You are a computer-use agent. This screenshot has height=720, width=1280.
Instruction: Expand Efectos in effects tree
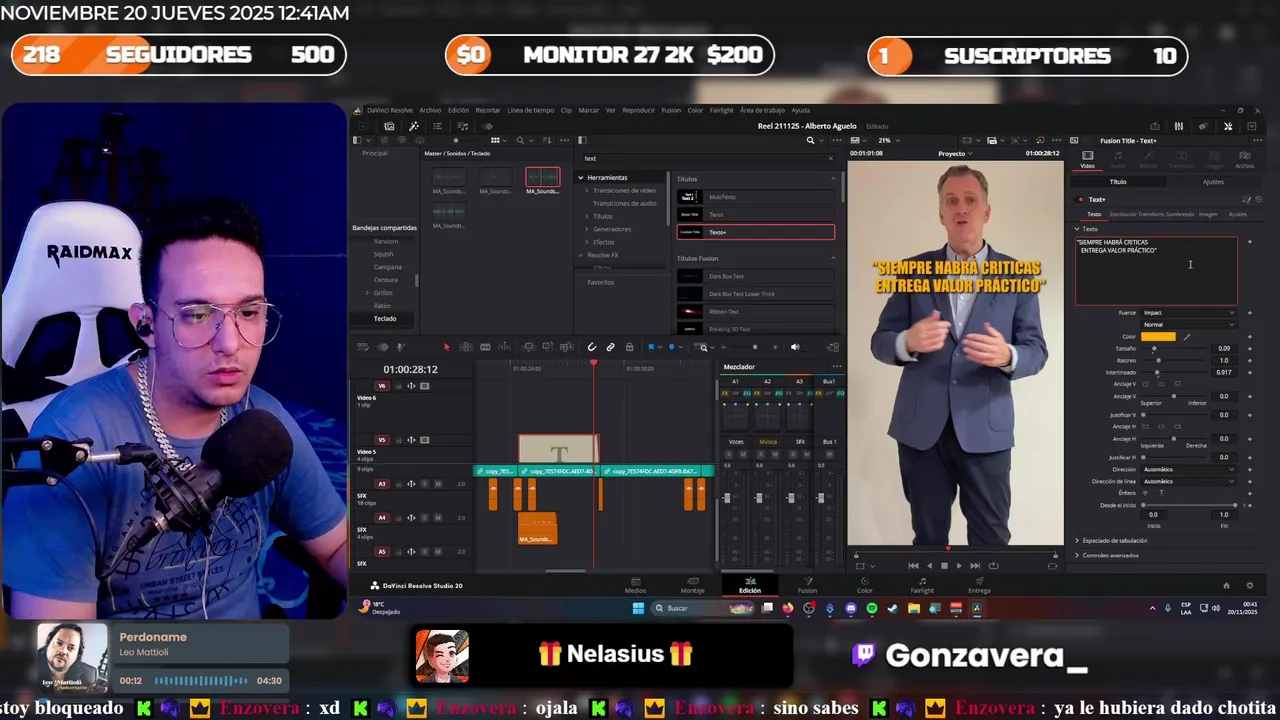click(x=588, y=242)
